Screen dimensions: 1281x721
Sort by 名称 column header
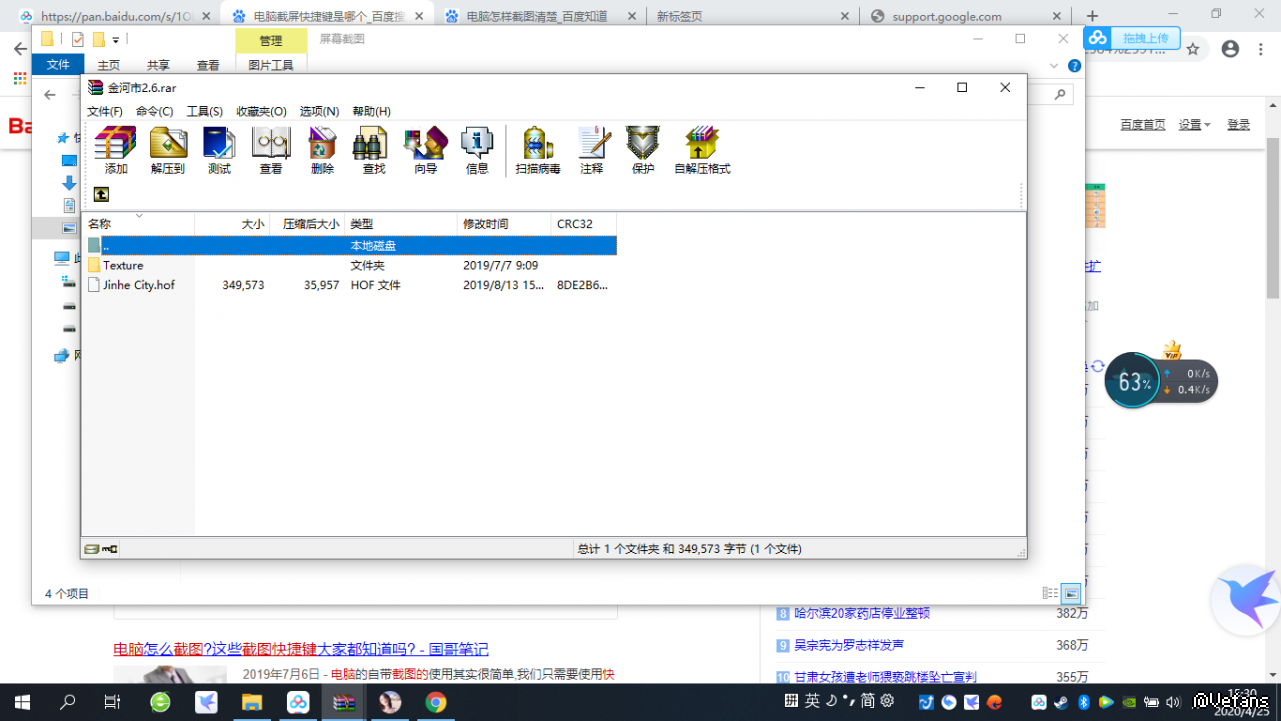(x=100, y=224)
